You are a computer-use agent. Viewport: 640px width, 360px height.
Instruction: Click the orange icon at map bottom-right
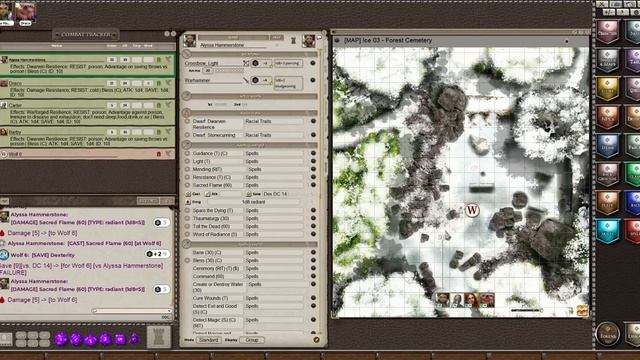pos(582,310)
